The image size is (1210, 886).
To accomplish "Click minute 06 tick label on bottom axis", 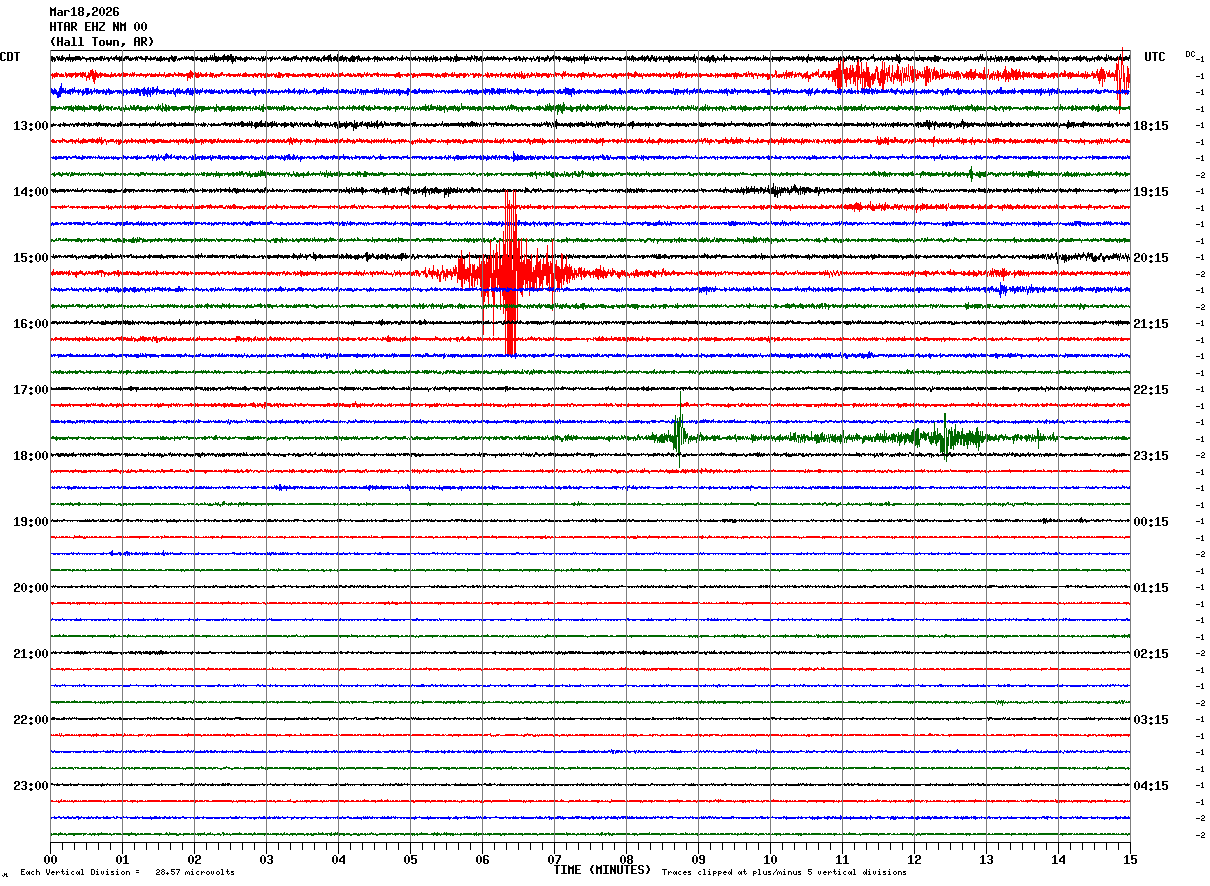I will coord(482,859).
